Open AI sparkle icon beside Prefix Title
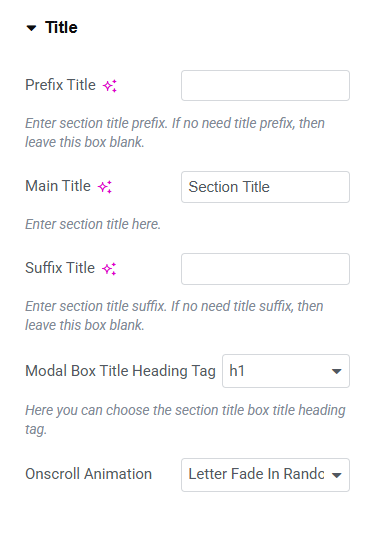Image resolution: width=374 pixels, height=536 pixels. pyautogui.click(x=110, y=85)
